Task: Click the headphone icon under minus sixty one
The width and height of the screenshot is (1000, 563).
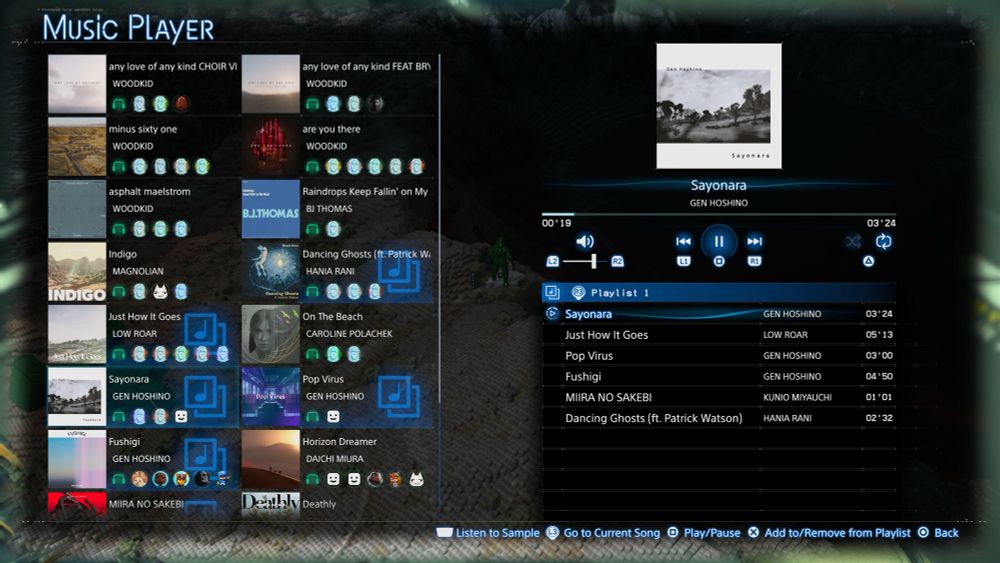Action: coord(119,166)
